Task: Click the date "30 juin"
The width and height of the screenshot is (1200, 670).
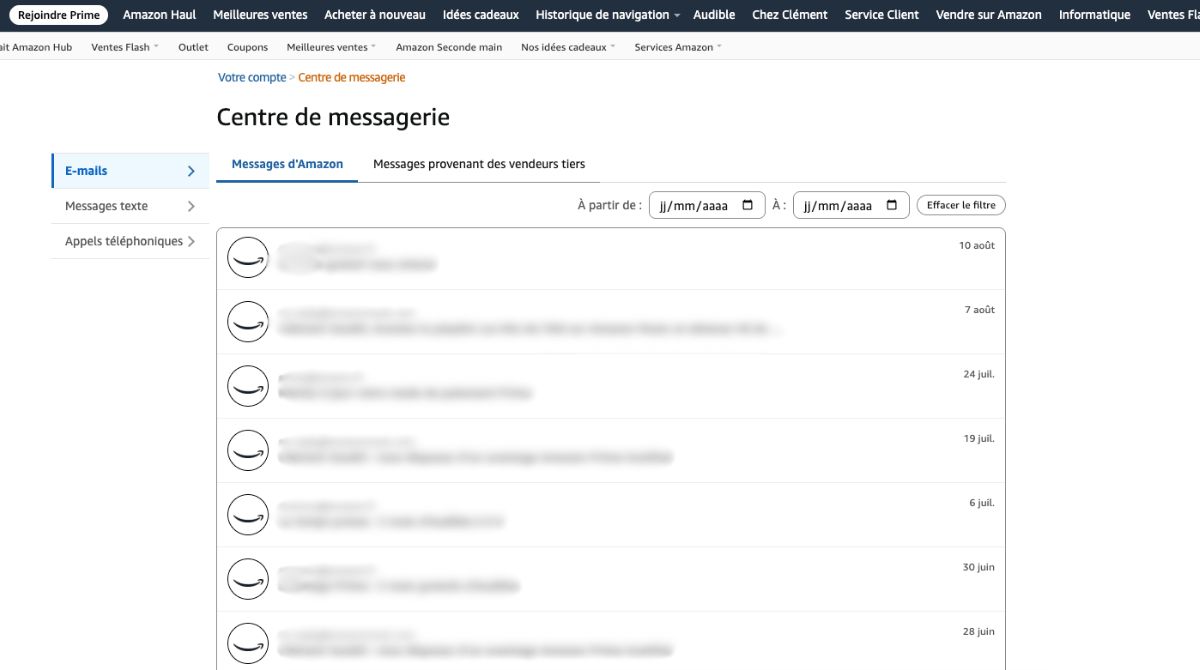Action: (x=979, y=567)
